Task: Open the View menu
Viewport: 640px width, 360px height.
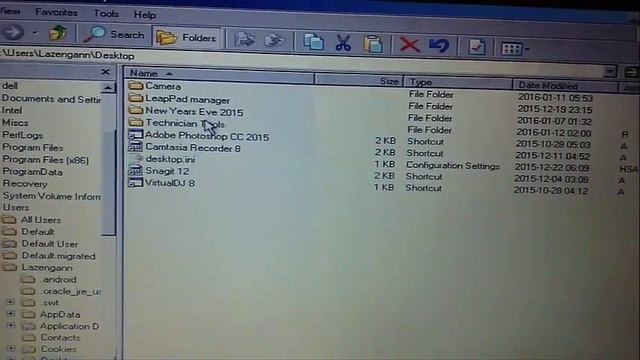Action: [x=10, y=11]
